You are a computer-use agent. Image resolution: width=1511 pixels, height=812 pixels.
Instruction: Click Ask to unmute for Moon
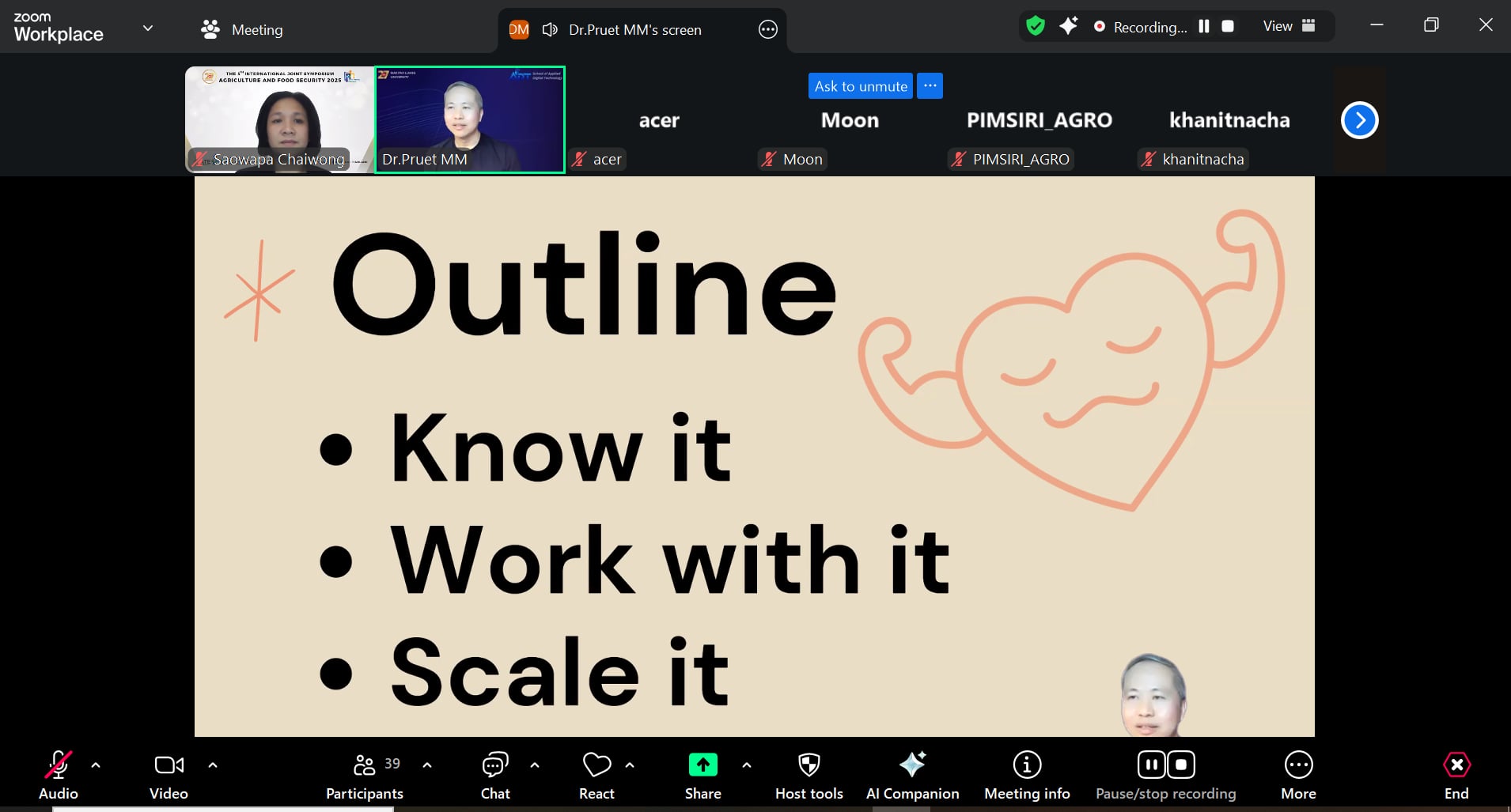(860, 86)
